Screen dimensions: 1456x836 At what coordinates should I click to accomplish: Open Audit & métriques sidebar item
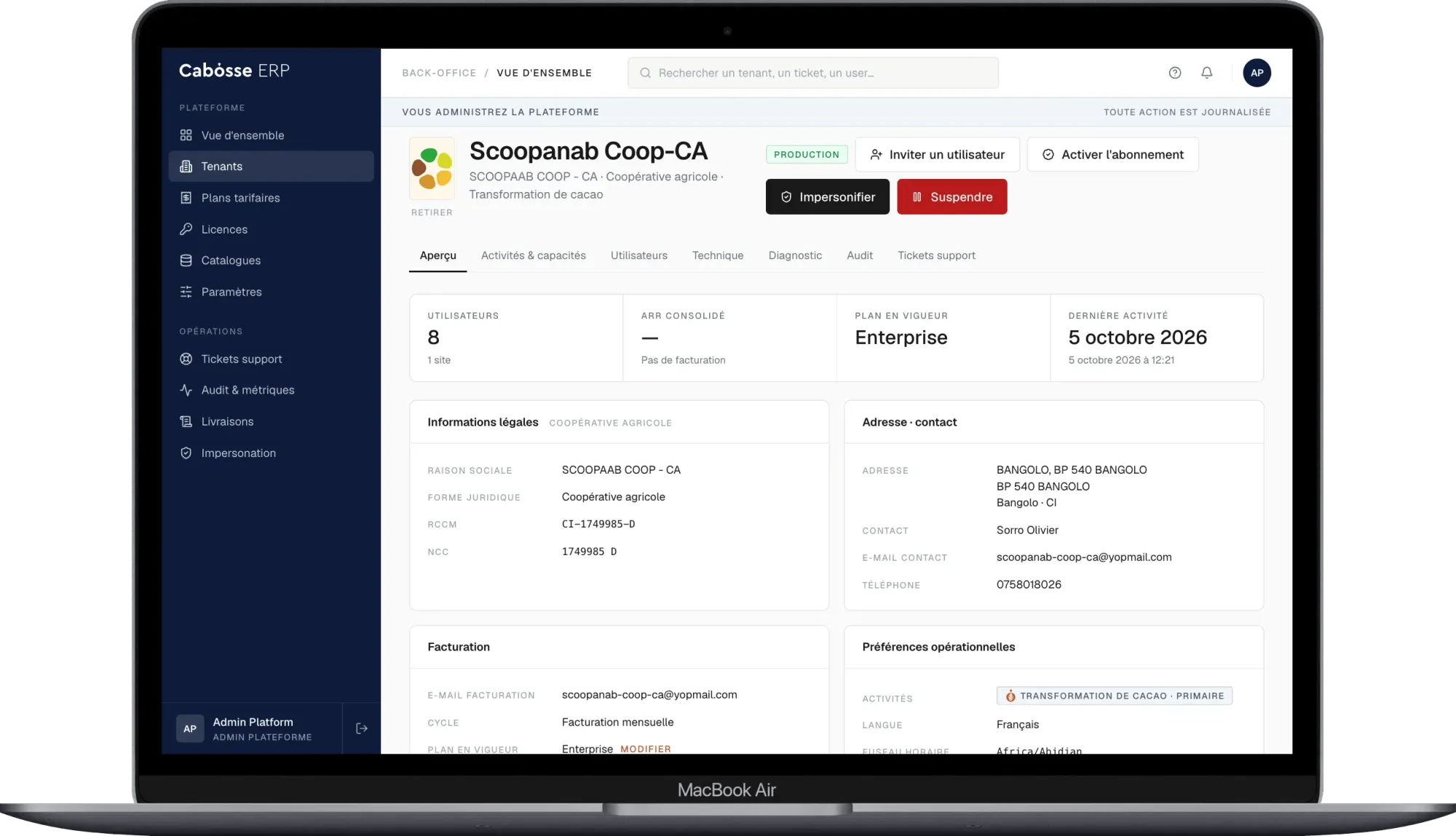[271, 390]
